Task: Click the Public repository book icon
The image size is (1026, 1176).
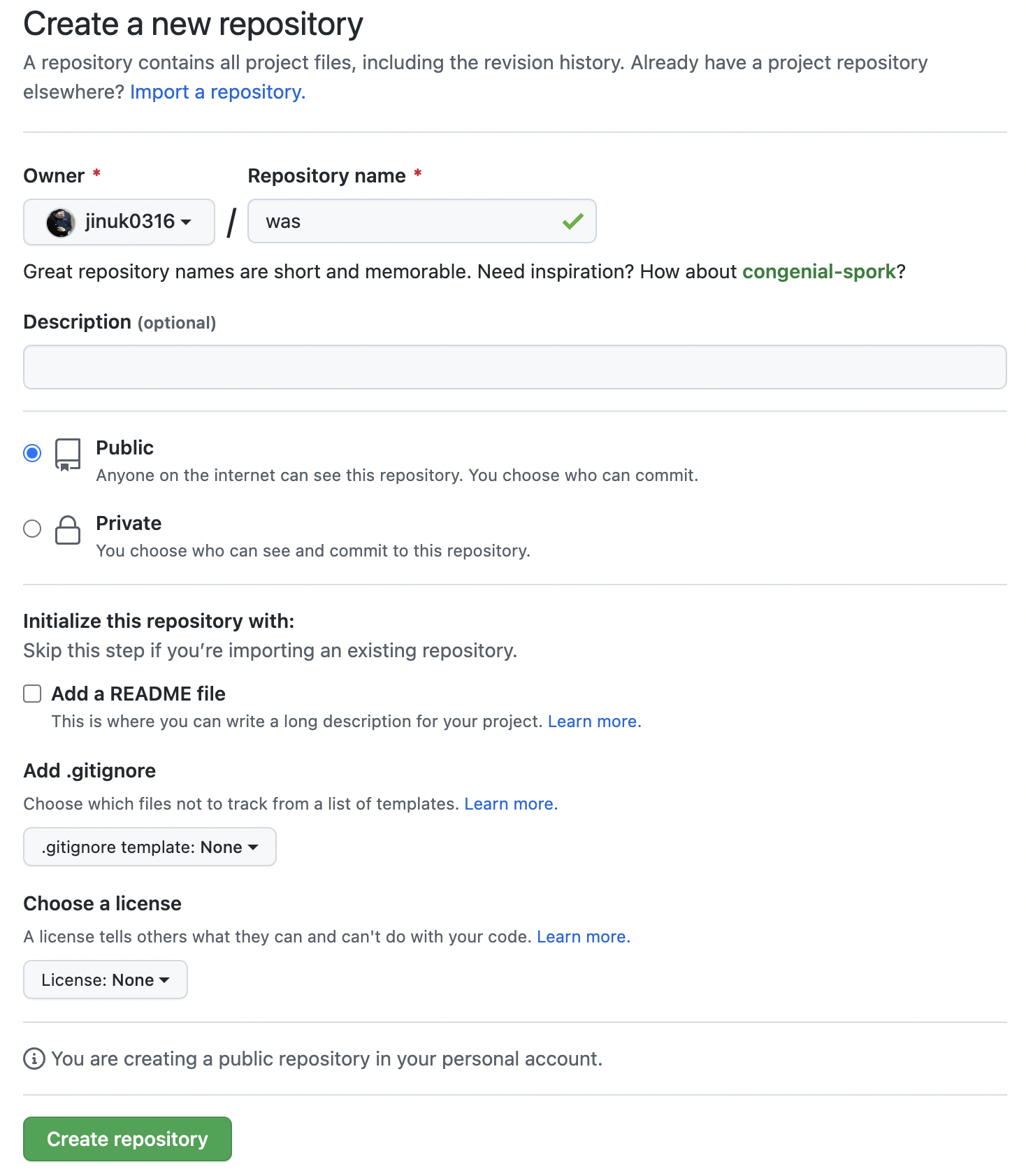Action: [x=68, y=454]
